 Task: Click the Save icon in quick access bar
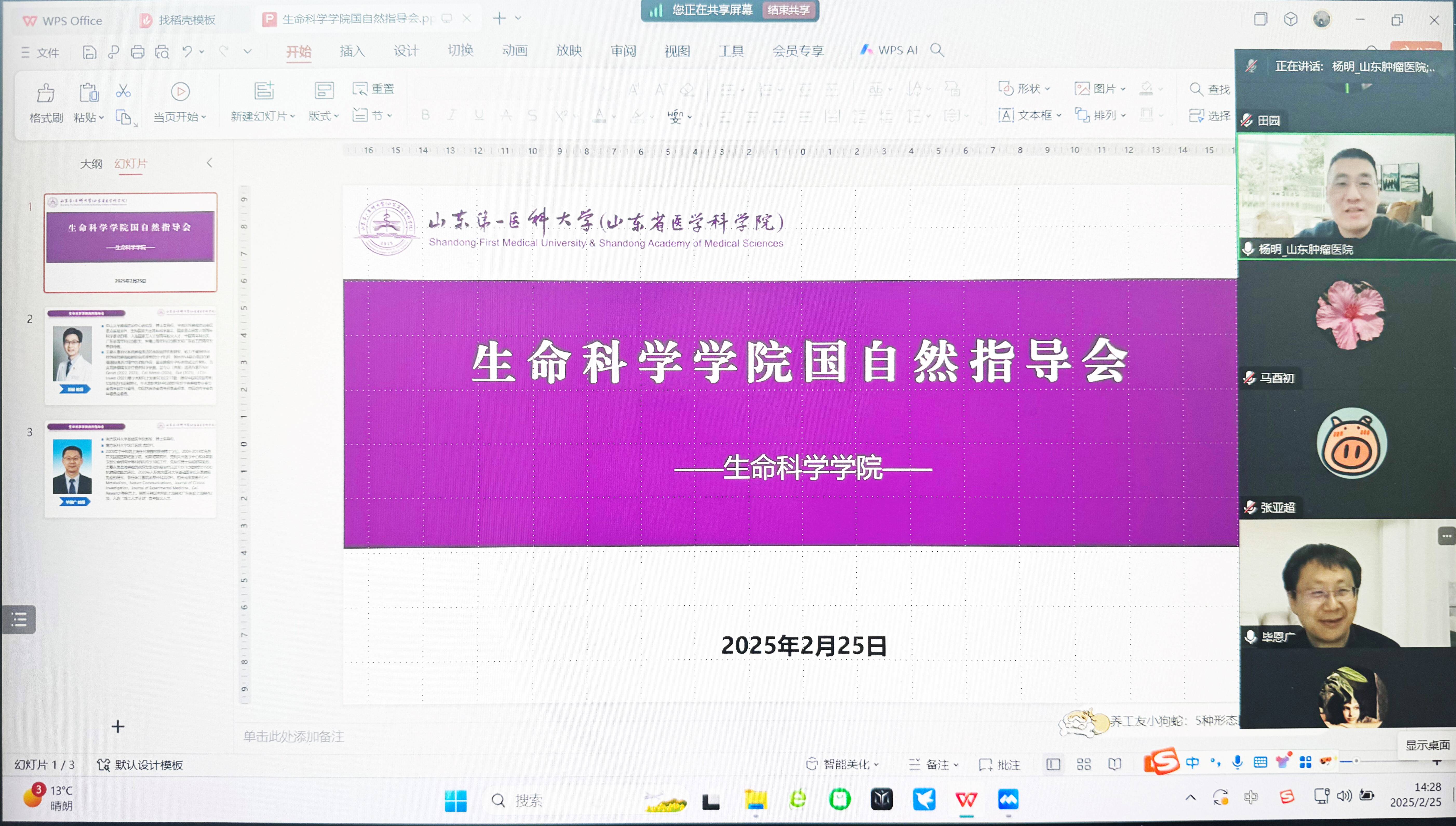(89, 52)
